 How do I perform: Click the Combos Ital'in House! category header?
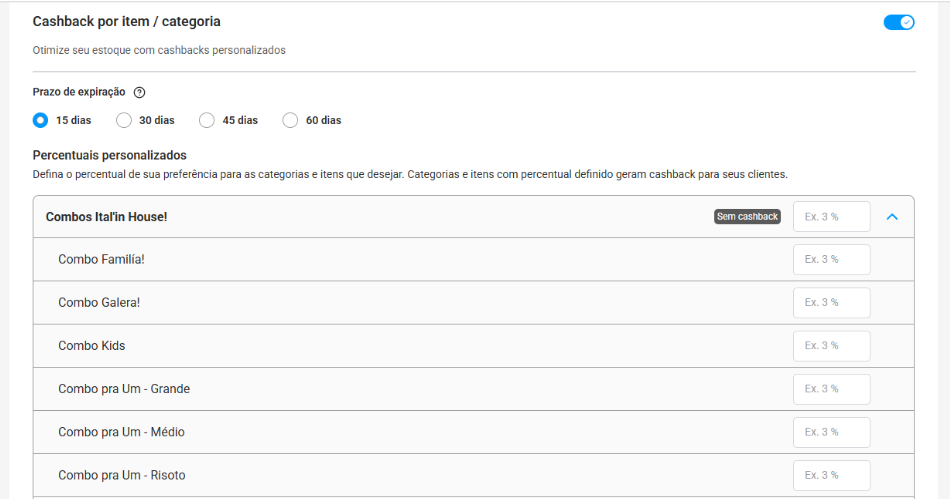[x=107, y=217]
